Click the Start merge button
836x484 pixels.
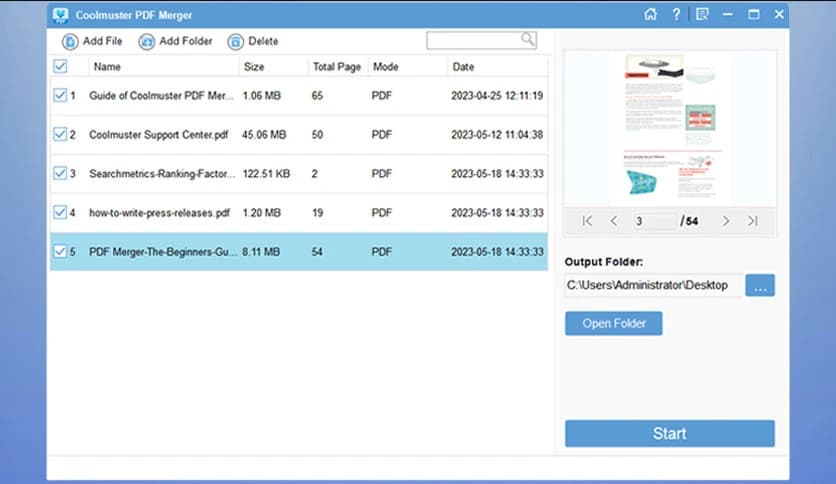pyautogui.click(x=670, y=433)
